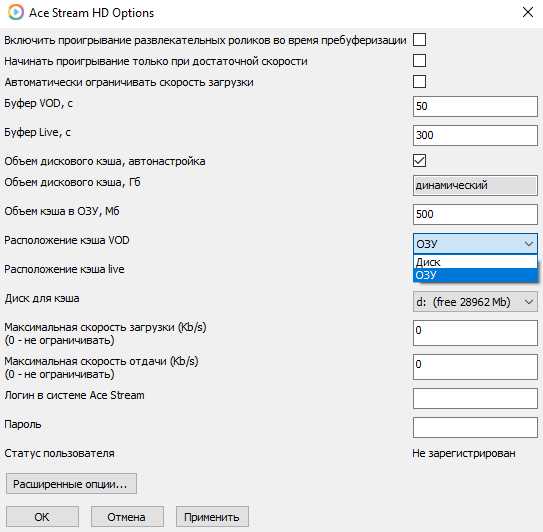
Task: Close the Ace Stream HD Options dialog
Action: 528,12
